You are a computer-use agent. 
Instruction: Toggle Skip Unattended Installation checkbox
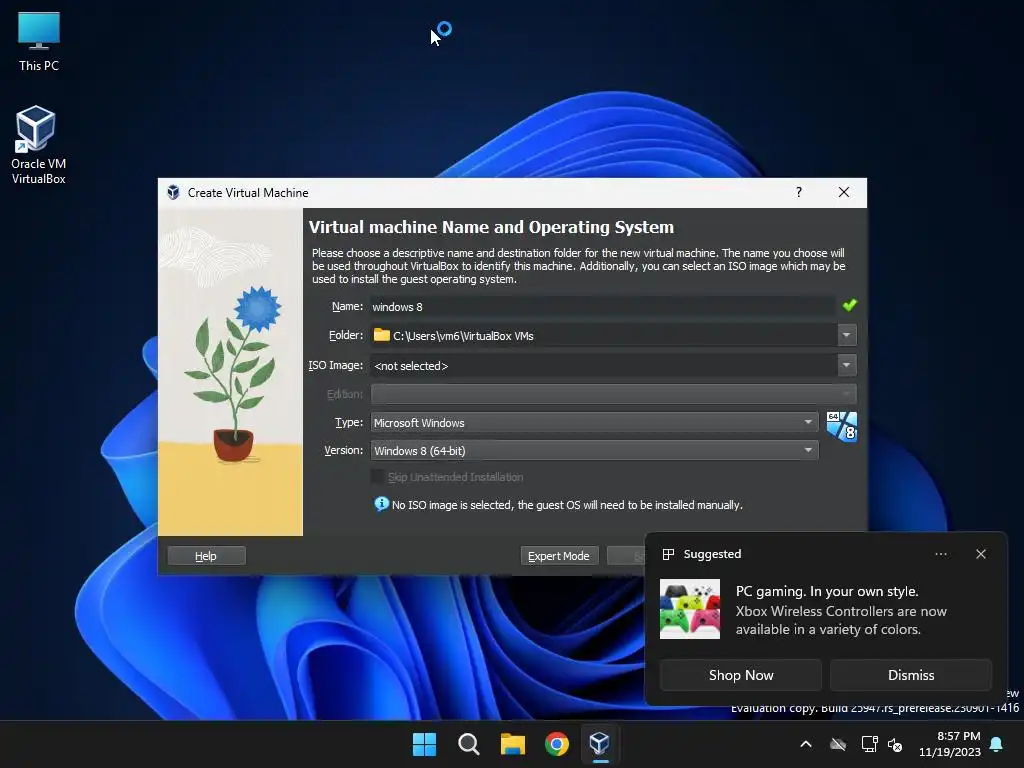pos(377,477)
